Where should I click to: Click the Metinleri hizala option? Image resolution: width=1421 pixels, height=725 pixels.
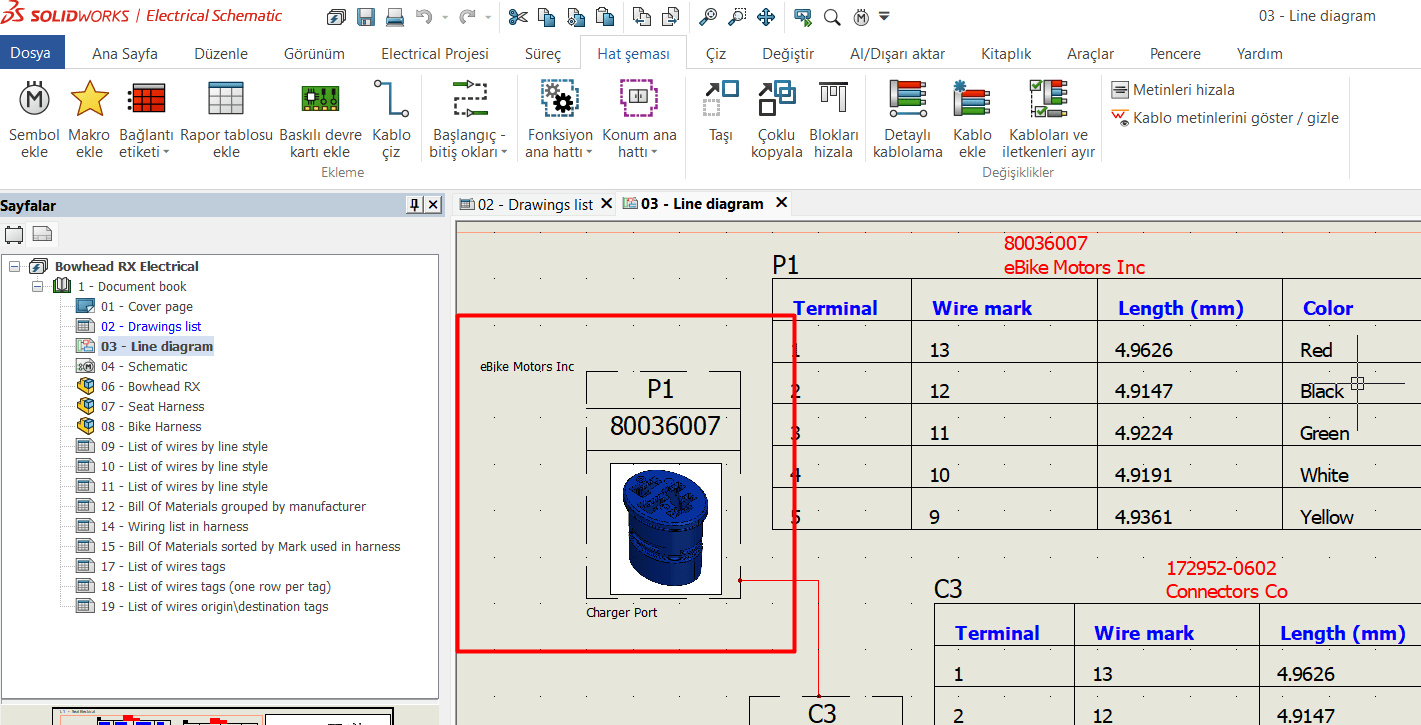(1173, 90)
